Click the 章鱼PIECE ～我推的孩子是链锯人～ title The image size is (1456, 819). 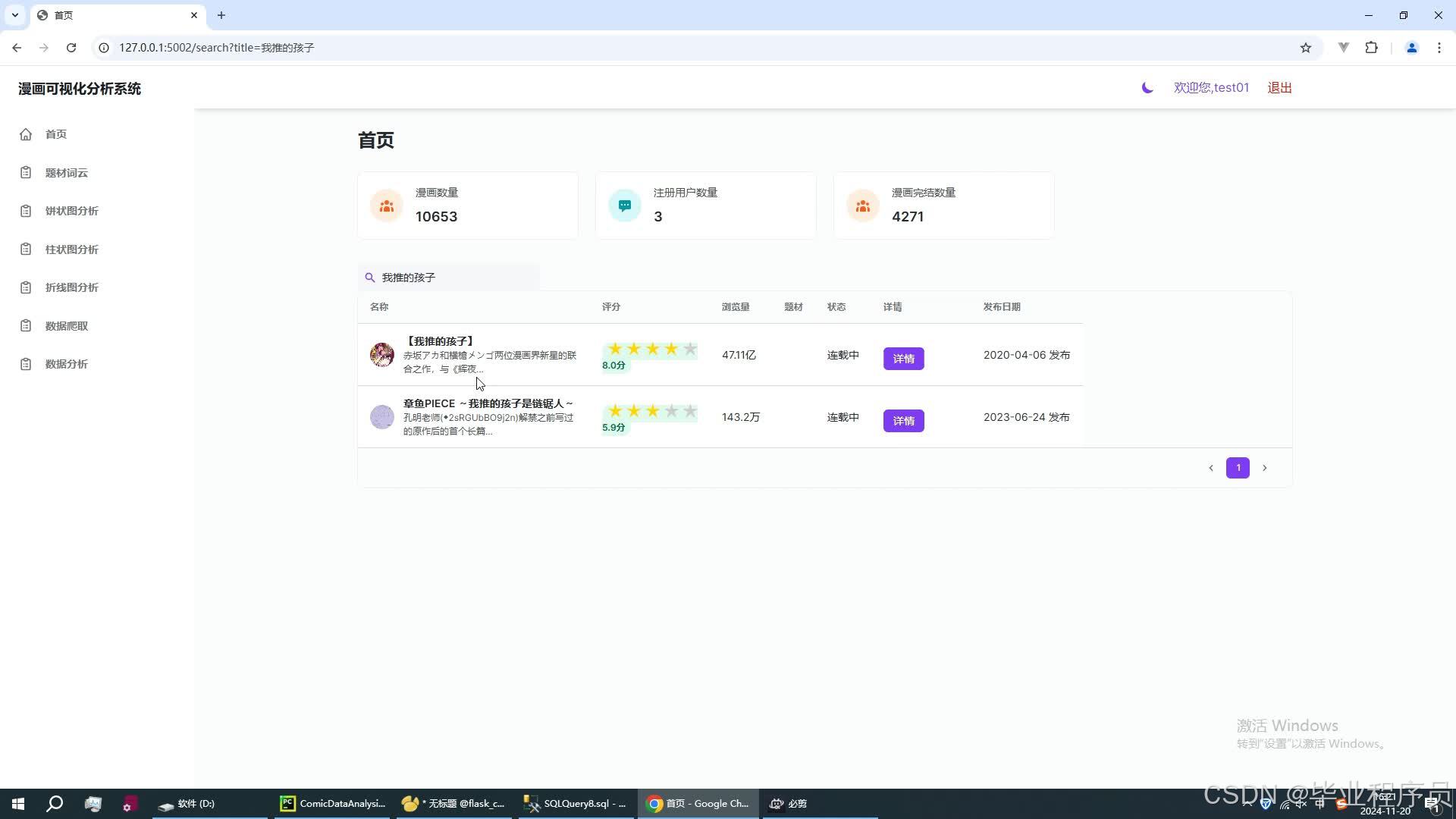(x=488, y=403)
